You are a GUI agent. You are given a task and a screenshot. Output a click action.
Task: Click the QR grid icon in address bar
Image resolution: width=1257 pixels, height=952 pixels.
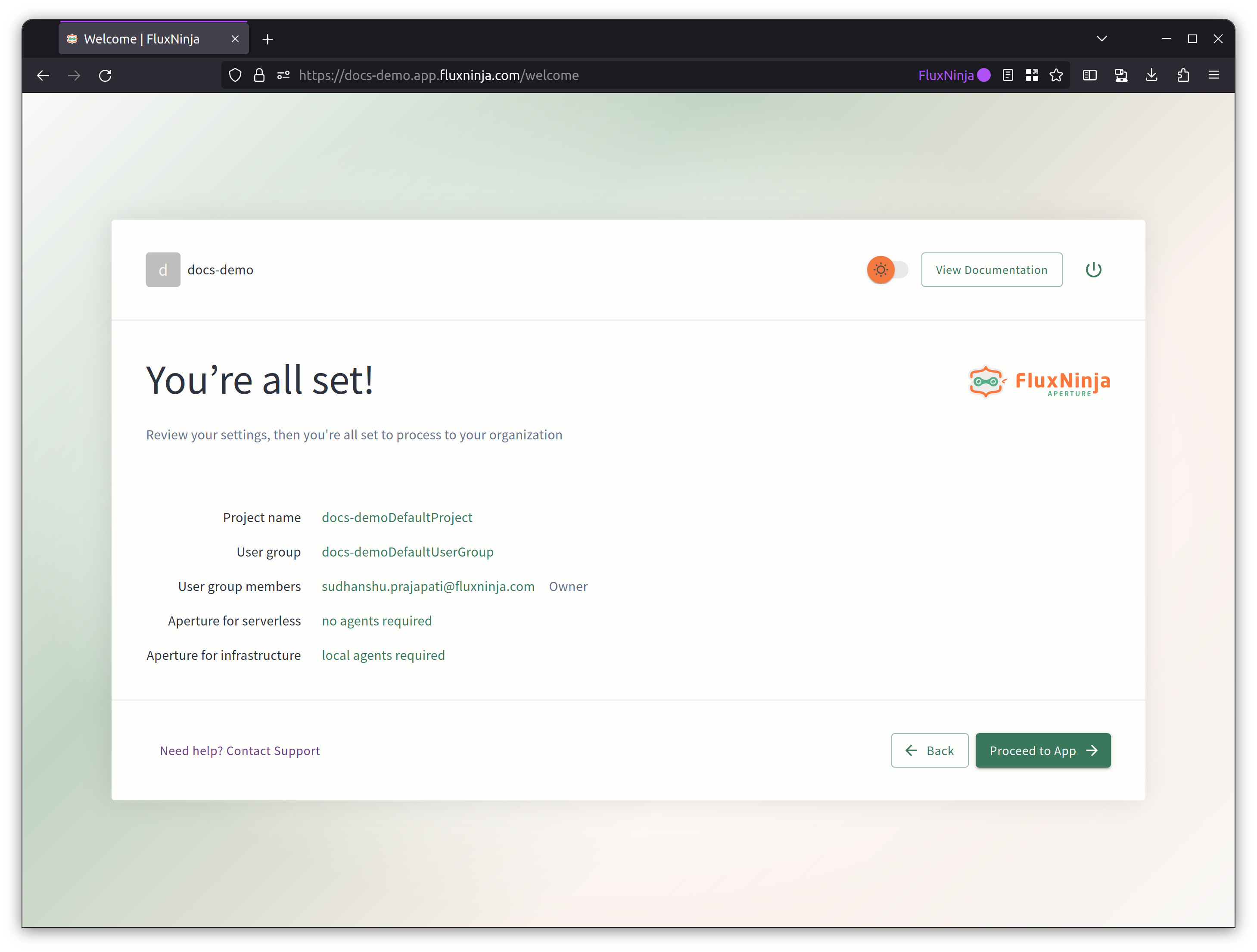tap(1032, 75)
